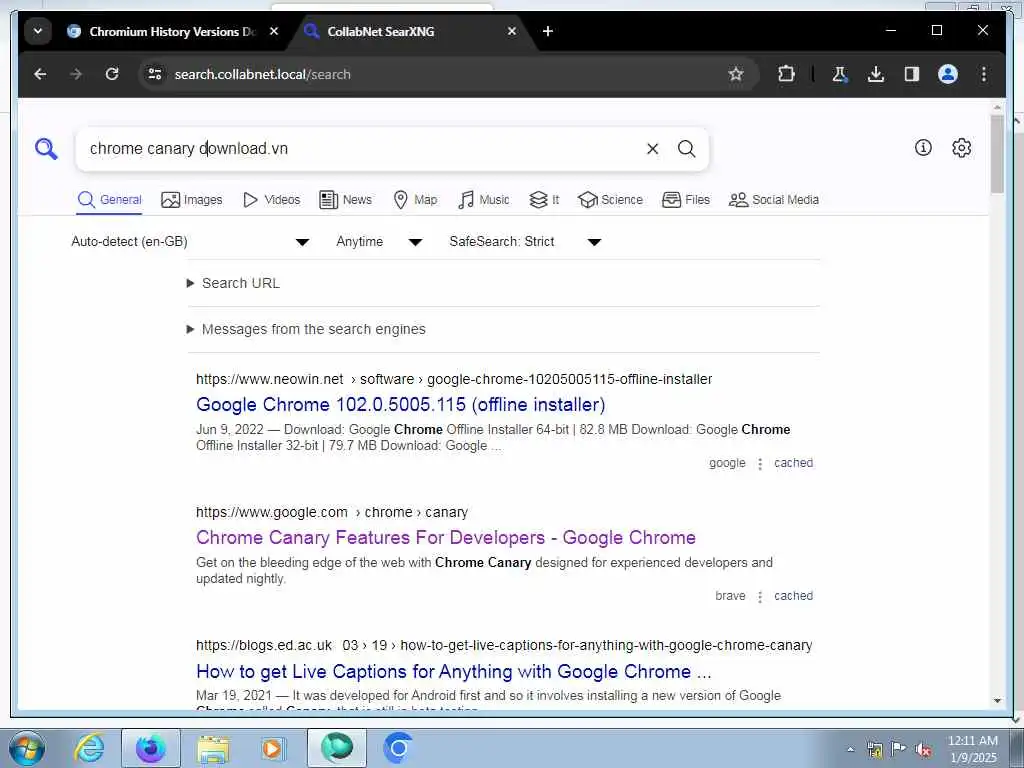Open Chrome three-dot menu
Image resolution: width=1024 pixels, height=768 pixels.
point(984,74)
